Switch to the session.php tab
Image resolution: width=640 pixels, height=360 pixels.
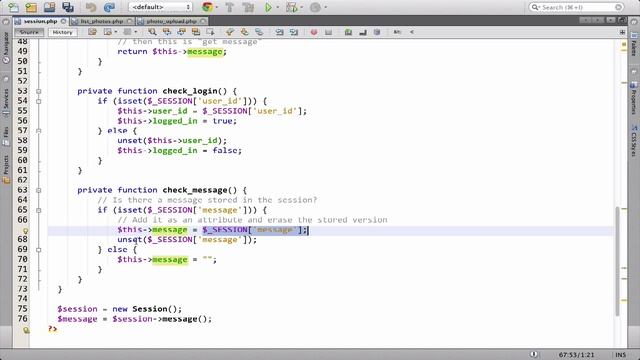pyautogui.click(x=40, y=21)
